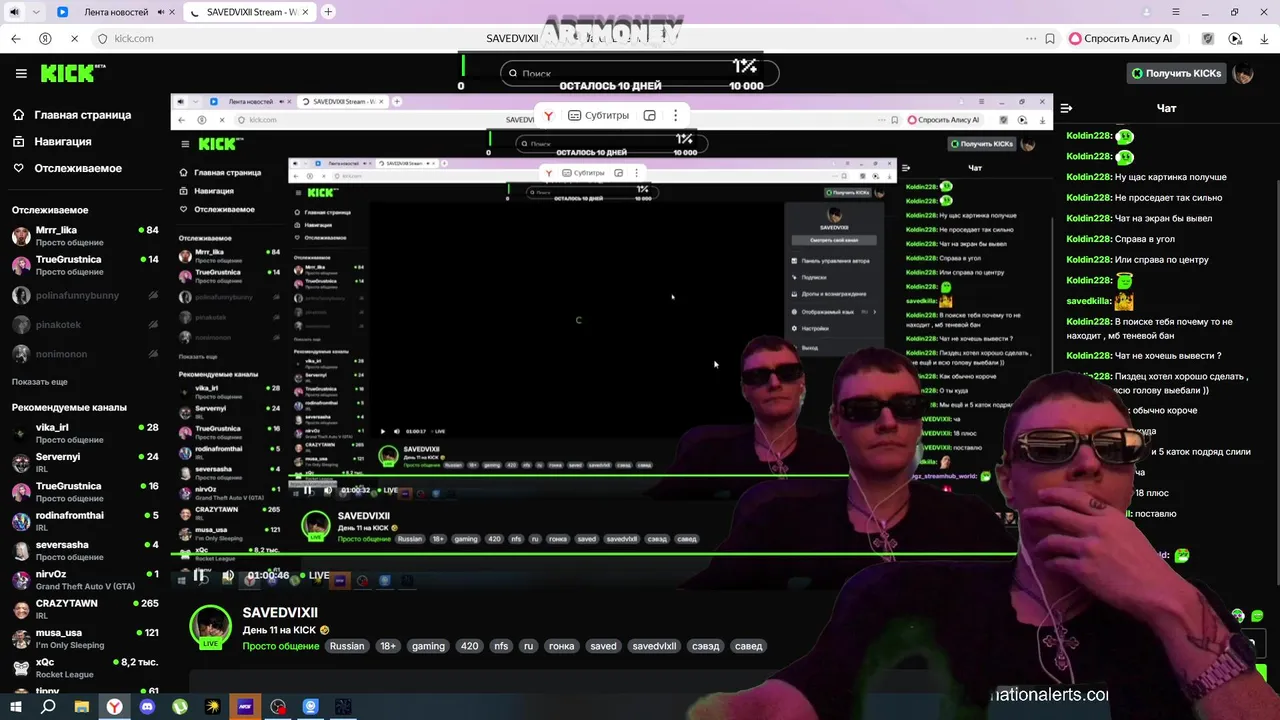
Task: Open Навигация in the sidebar
Action: pyautogui.click(x=62, y=142)
